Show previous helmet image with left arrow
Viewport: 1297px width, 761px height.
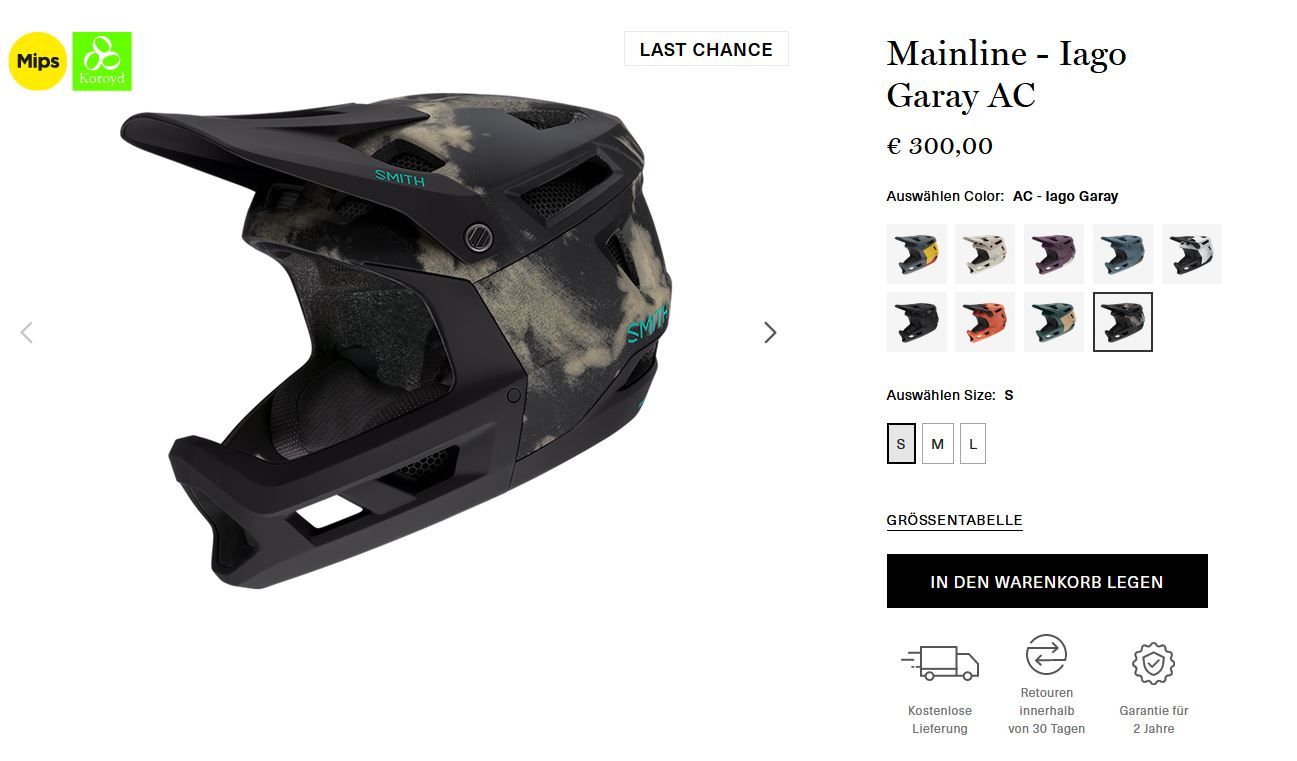[x=27, y=332]
